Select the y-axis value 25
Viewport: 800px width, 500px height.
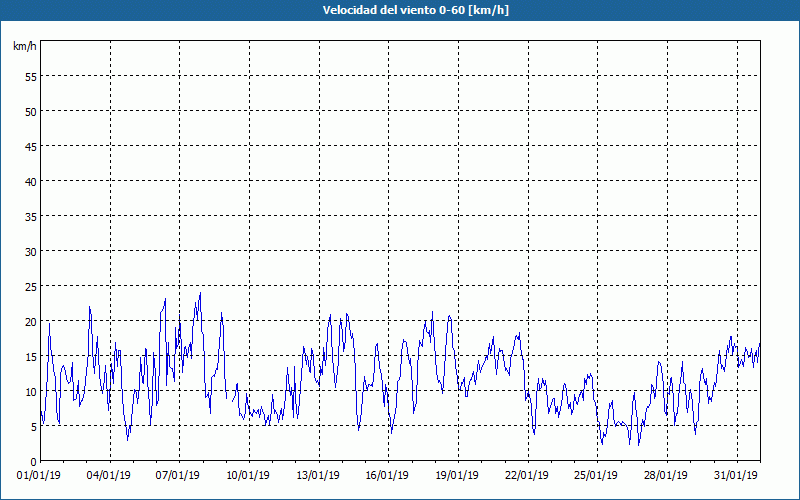(x=31, y=286)
